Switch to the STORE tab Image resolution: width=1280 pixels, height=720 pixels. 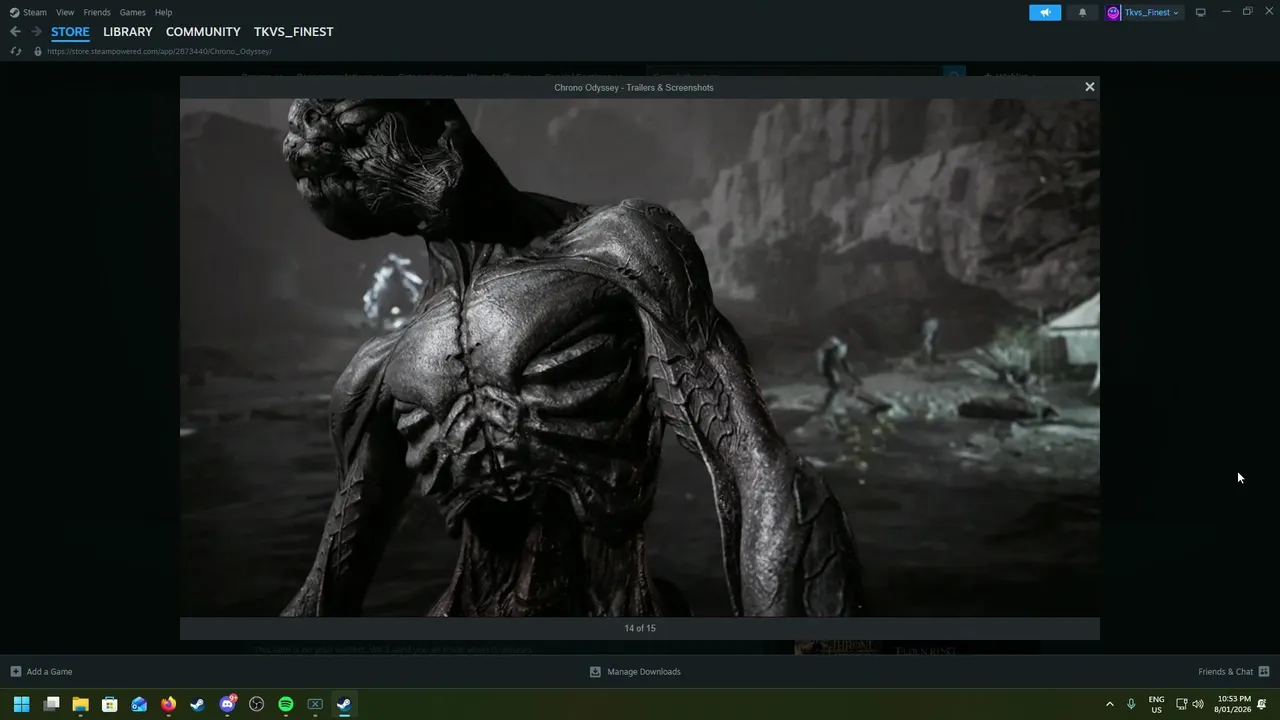(x=70, y=32)
